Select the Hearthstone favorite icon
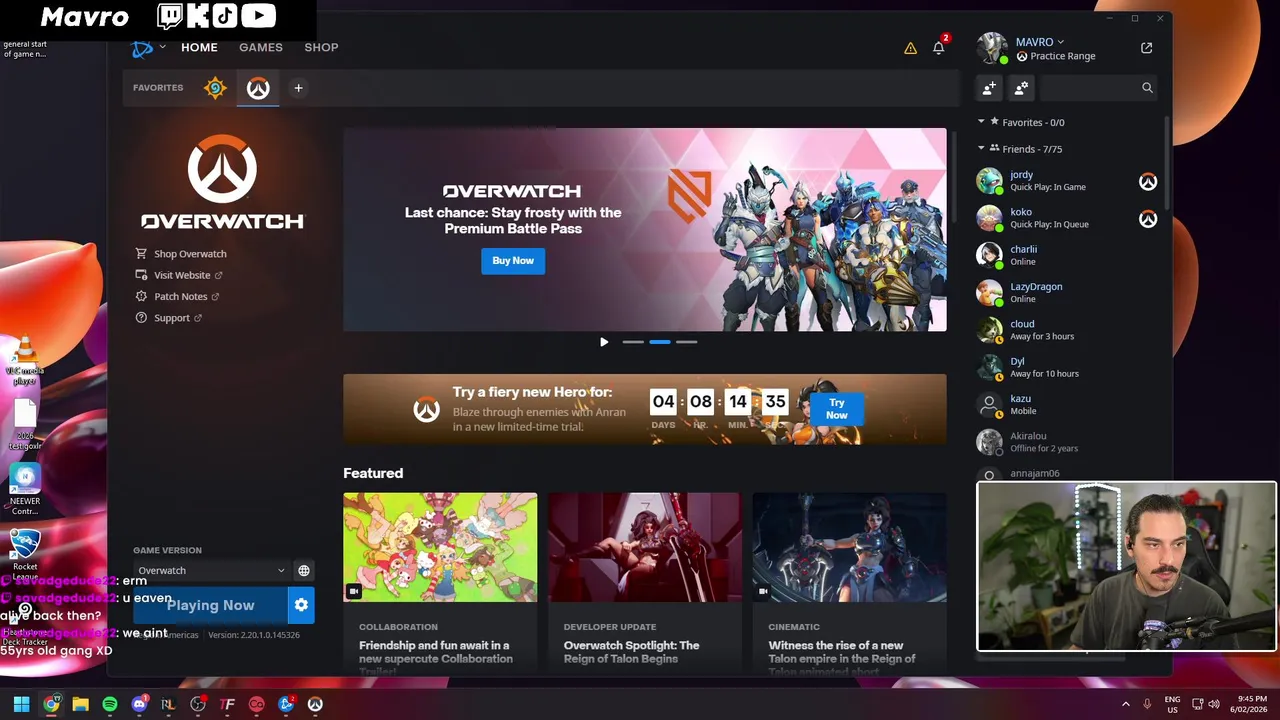The image size is (1280, 720). (x=215, y=88)
